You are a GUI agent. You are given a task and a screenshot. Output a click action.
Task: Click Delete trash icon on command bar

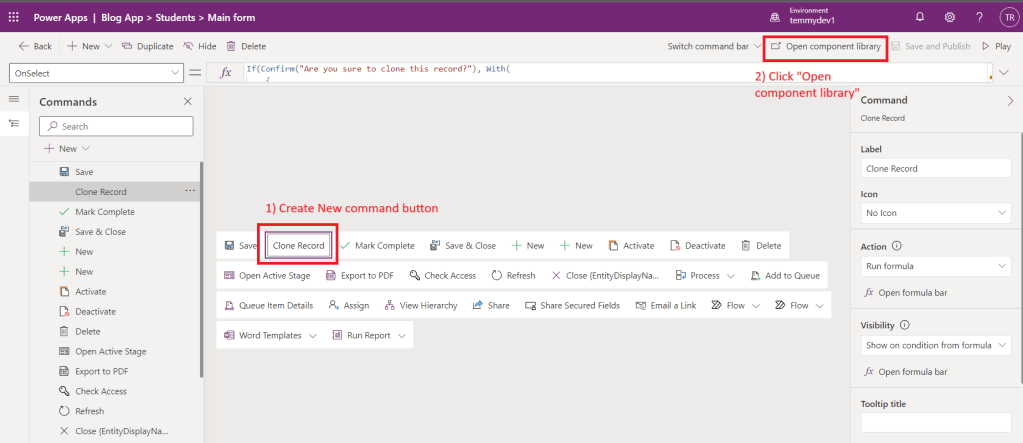tap(746, 245)
